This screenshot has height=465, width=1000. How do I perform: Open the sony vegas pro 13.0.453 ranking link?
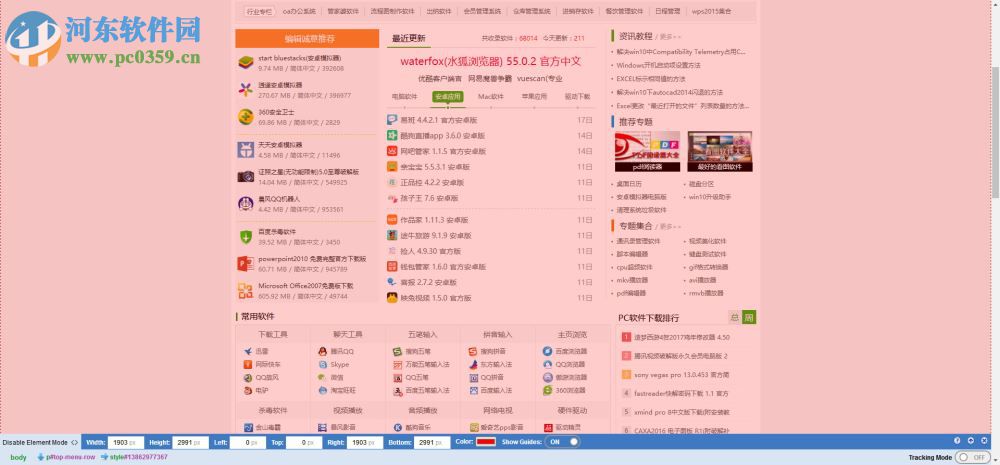coord(682,375)
